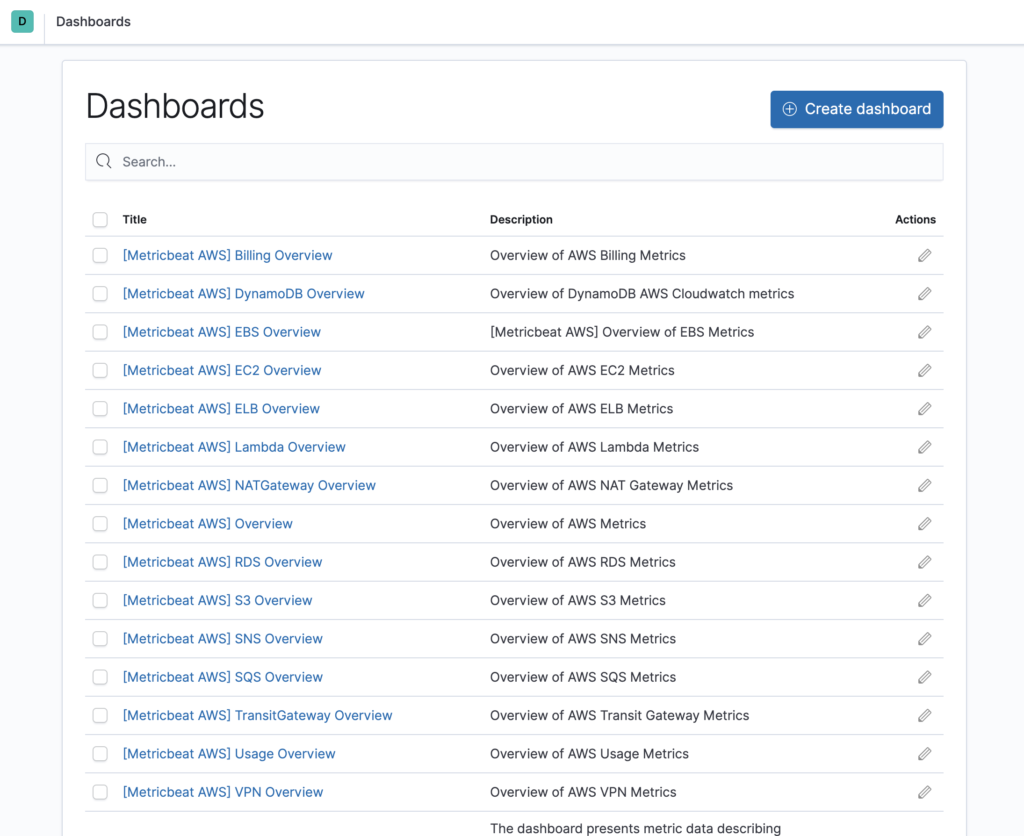Image resolution: width=1024 pixels, height=836 pixels.
Task: Check the checkbox for DynamoDB Overview
Action: 100,293
